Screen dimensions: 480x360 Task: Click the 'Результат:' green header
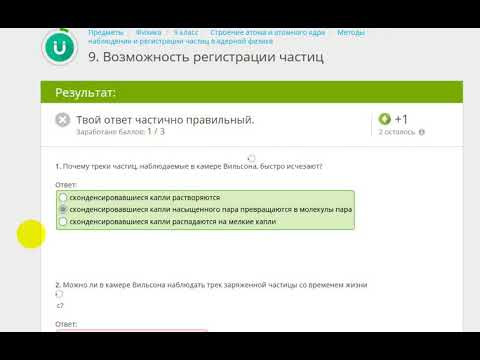pos(252,92)
